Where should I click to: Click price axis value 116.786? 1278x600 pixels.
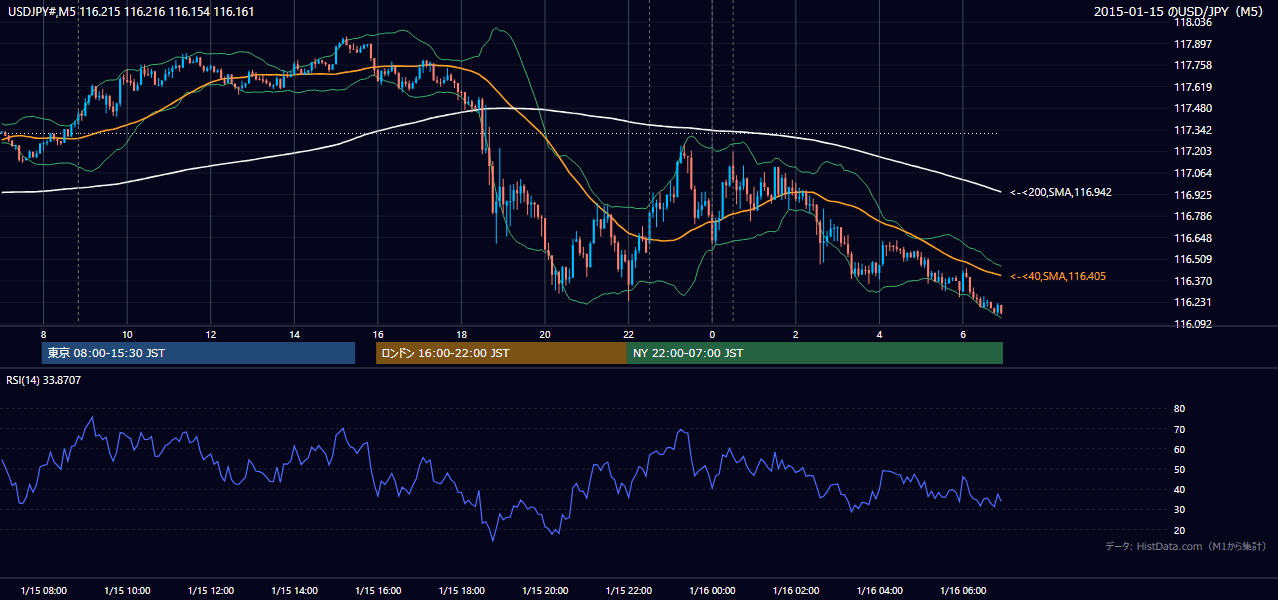(x=1192, y=216)
